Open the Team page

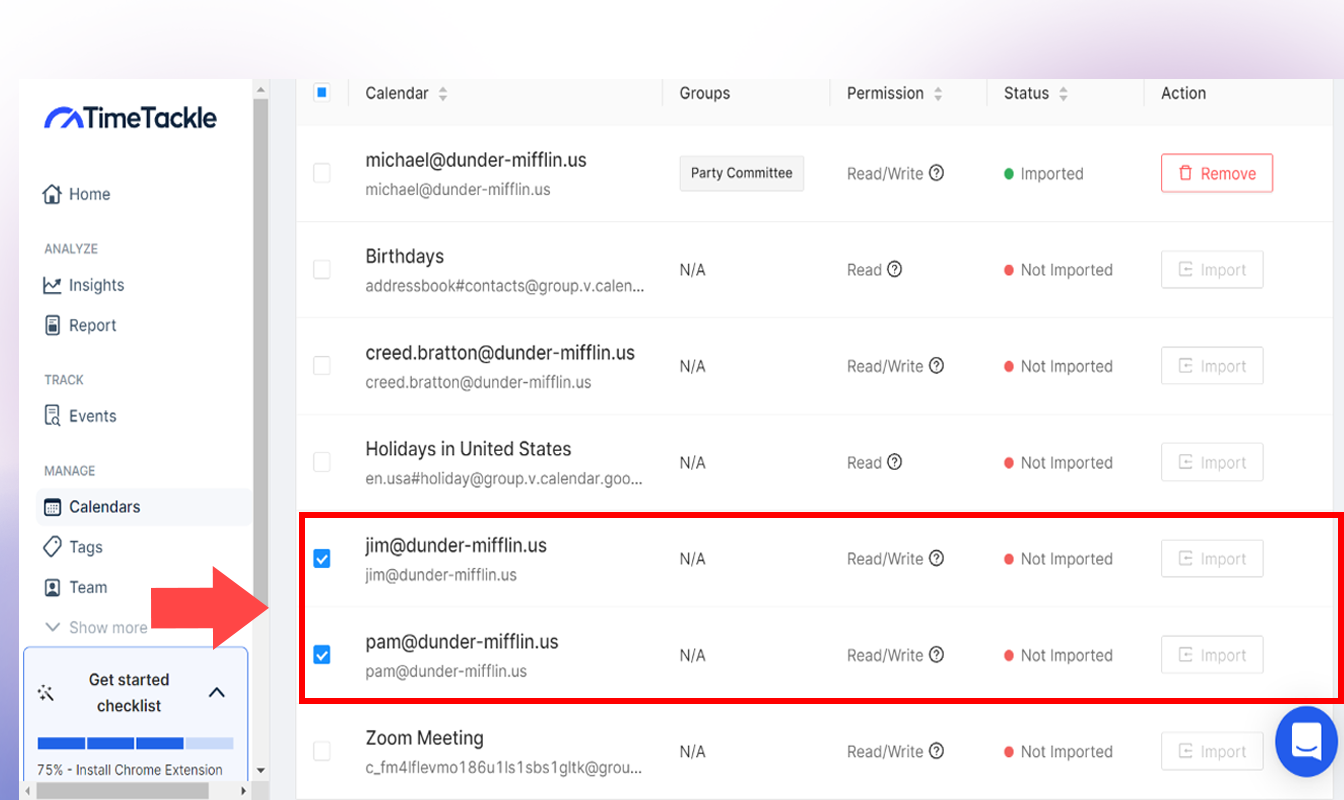pyautogui.click(x=75, y=587)
